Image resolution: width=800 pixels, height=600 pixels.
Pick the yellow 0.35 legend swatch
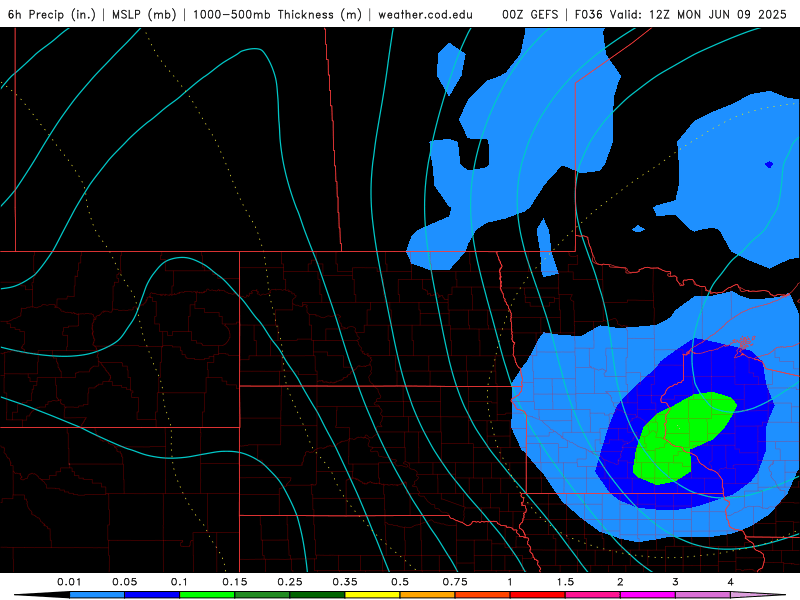[x=372, y=595]
